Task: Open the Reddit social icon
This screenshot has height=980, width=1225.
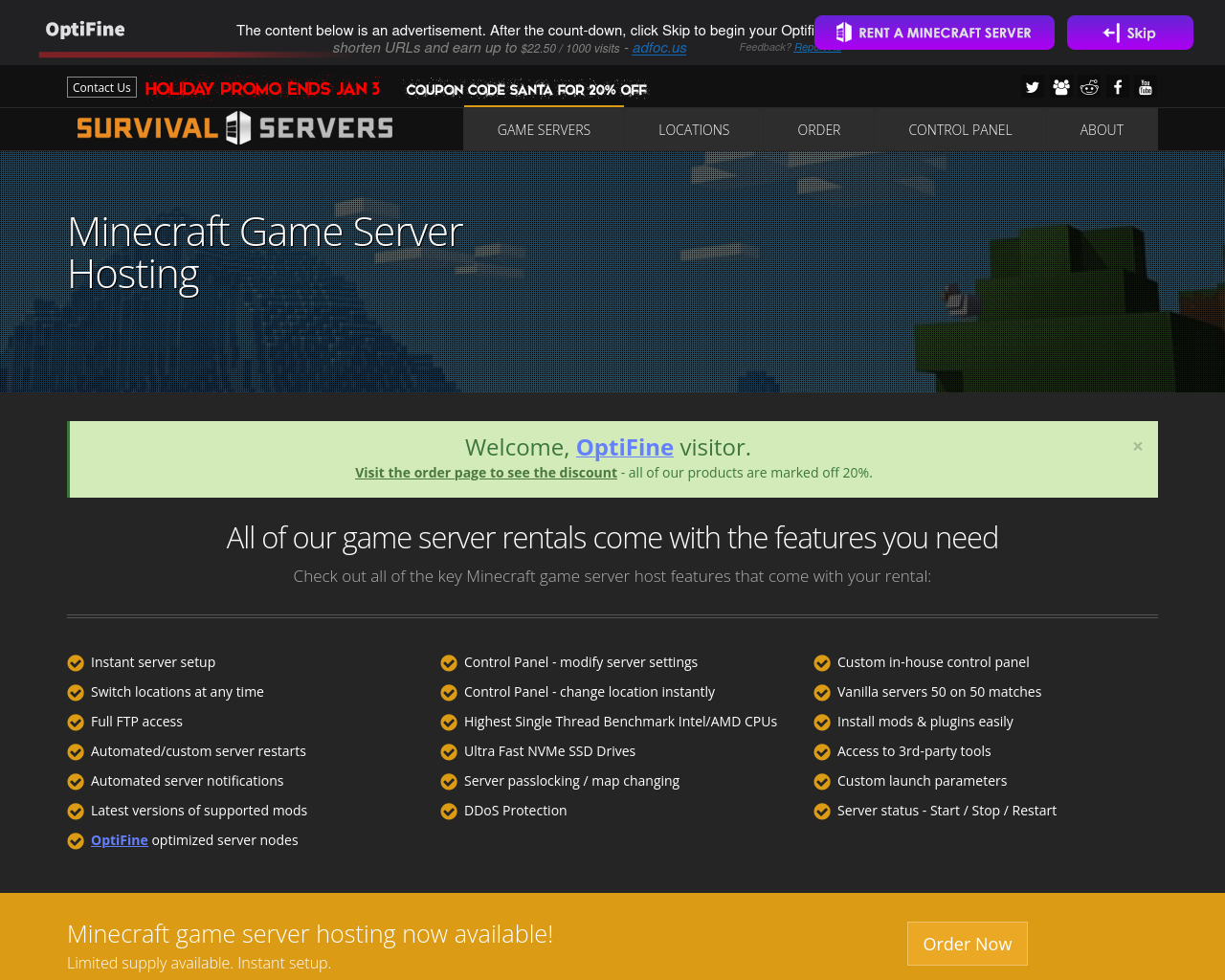Action: point(1089,87)
